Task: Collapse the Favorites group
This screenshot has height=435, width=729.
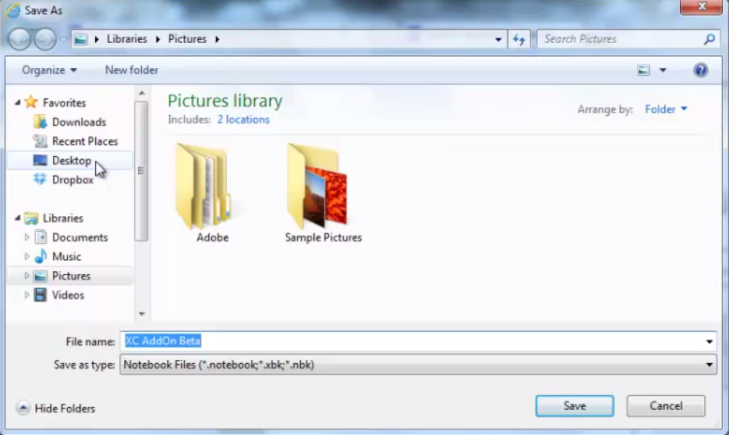Action: coord(17,103)
